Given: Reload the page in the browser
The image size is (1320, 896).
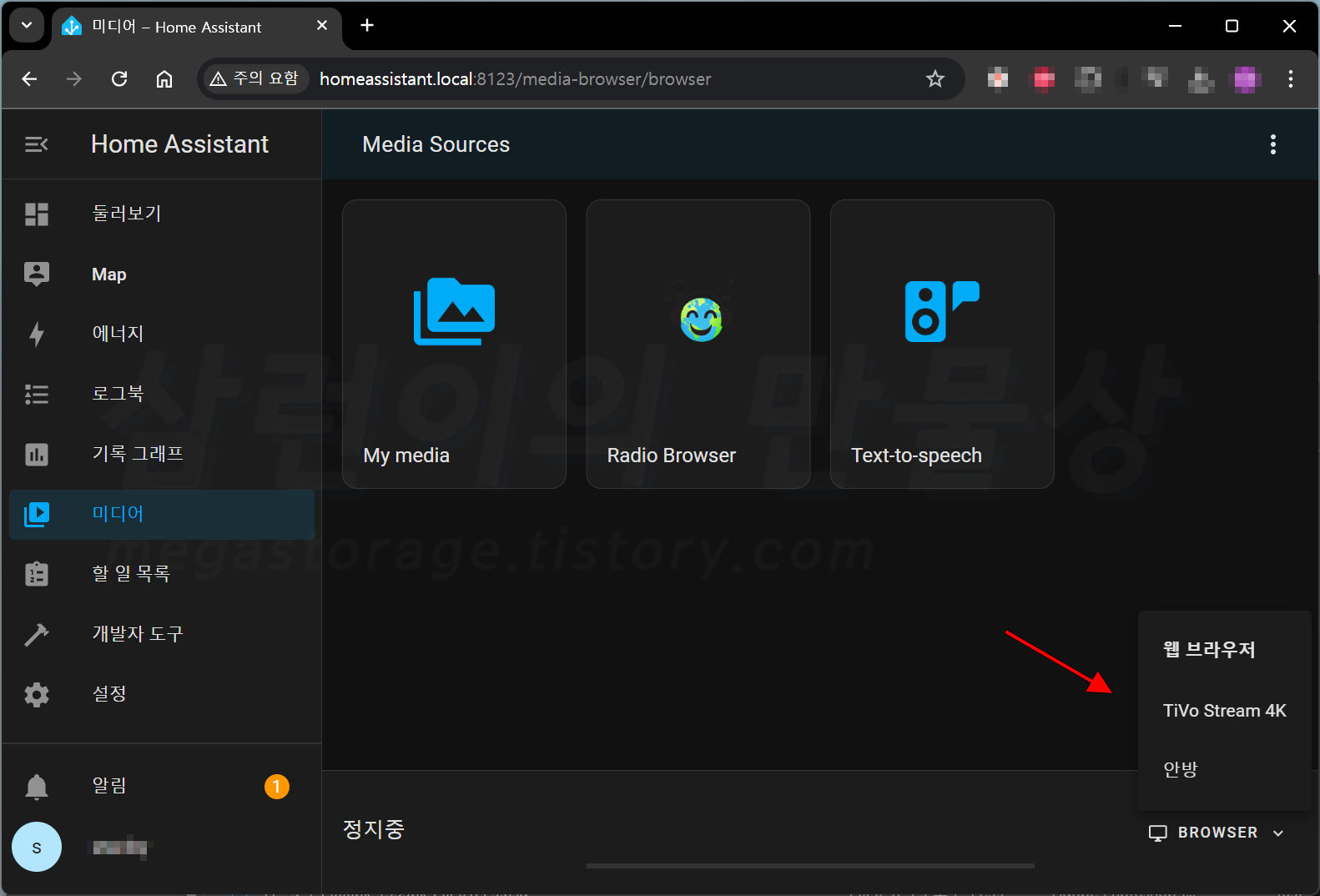Looking at the screenshot, I should [x=119, y=79].
